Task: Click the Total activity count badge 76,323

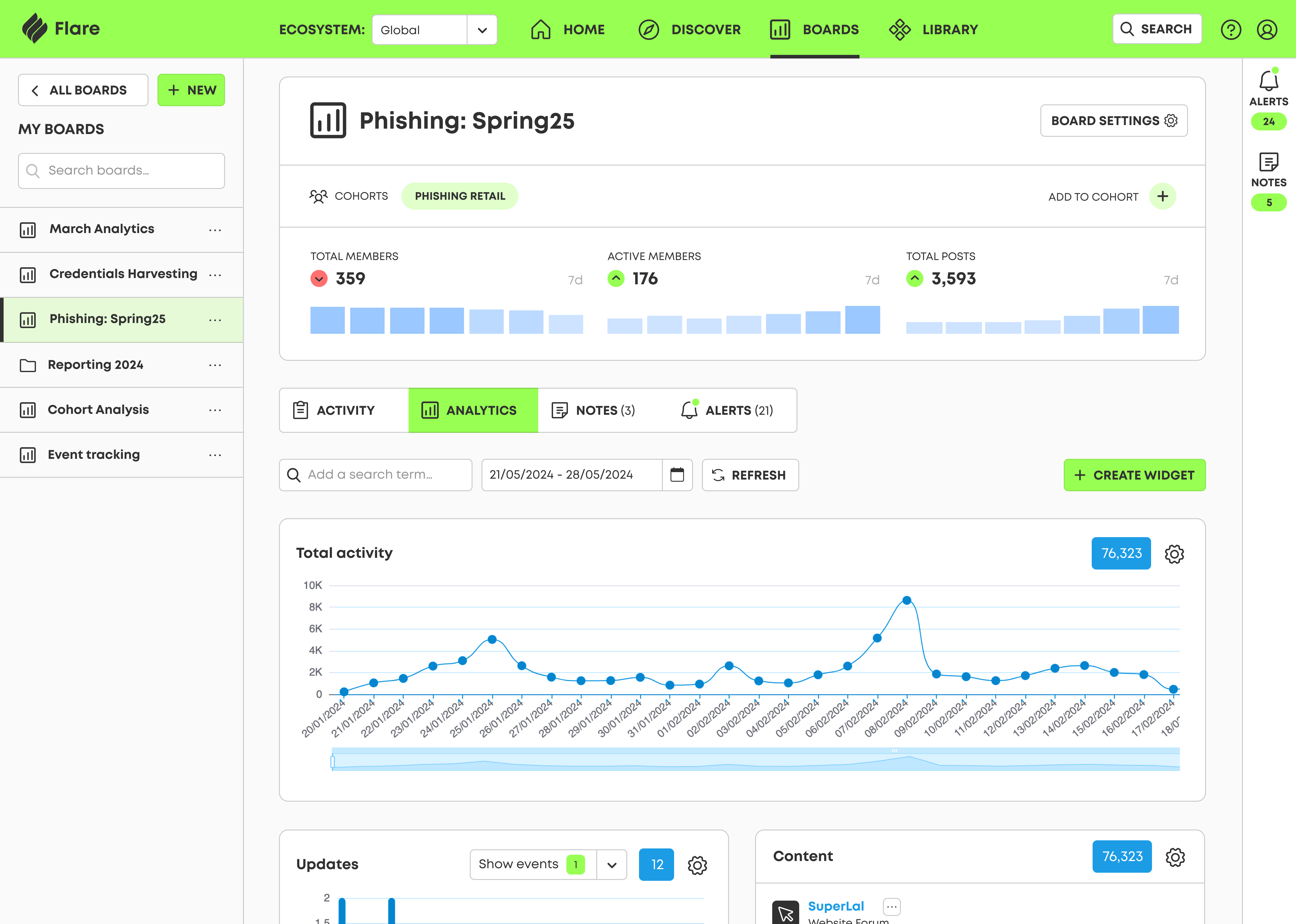Action: click(x=1121, y=553)
